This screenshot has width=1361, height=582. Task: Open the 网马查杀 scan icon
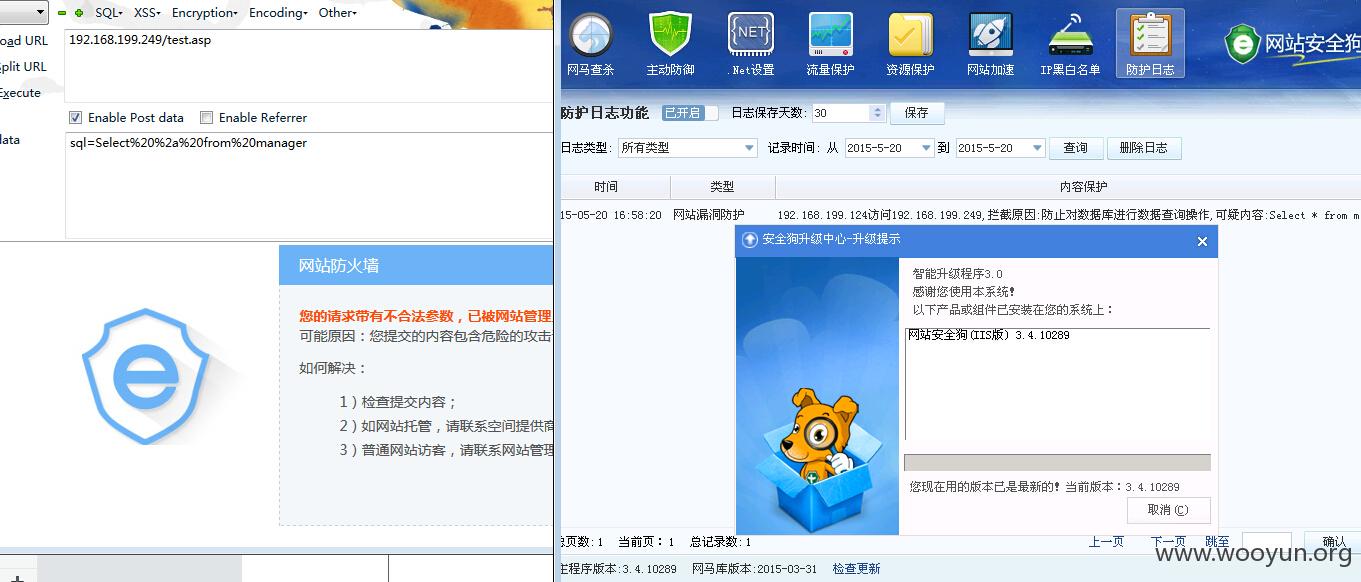tap(590, 44)
